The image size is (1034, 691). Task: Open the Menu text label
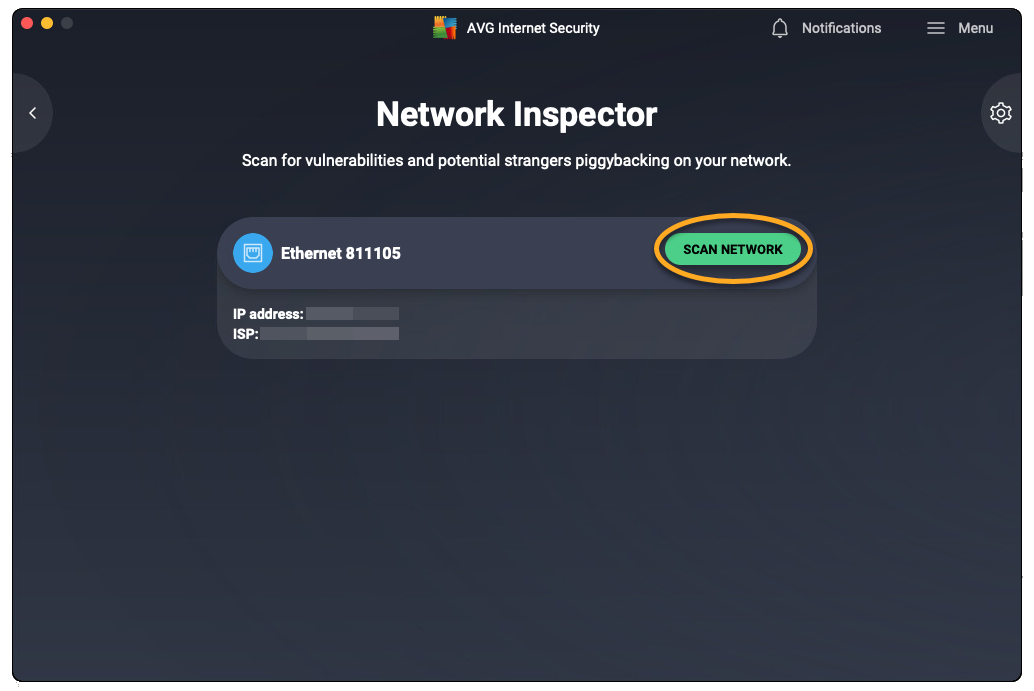coord(975,28)
